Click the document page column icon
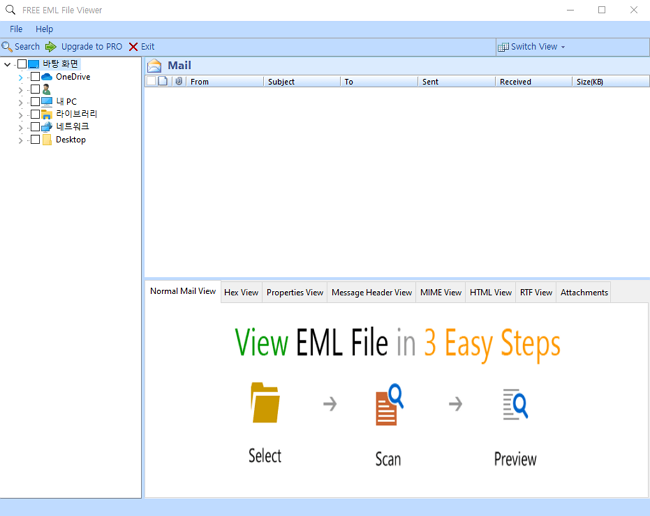Image resolution: width=650 pixels, height=516 pixels. coord(163,81)
